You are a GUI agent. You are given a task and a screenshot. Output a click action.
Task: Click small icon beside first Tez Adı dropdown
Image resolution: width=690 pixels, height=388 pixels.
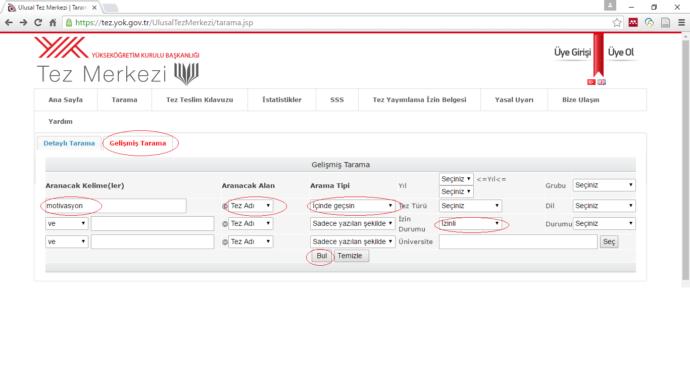coord(225,206)
